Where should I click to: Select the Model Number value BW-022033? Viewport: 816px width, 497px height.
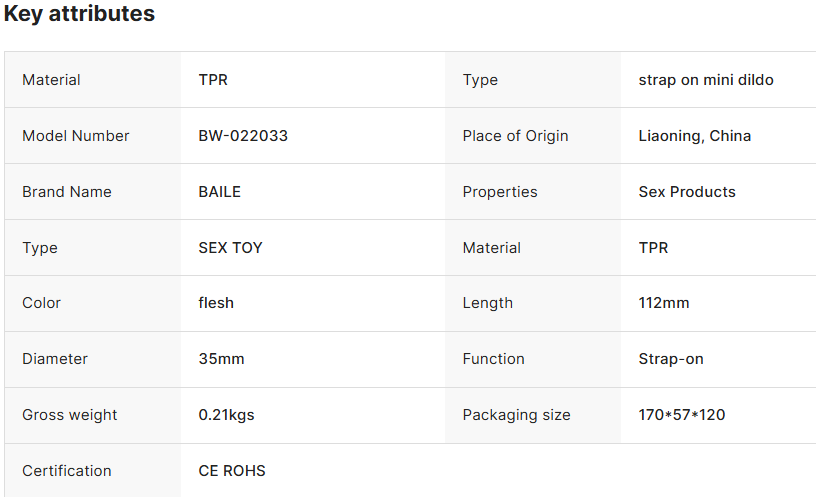(x=243, y=136)
